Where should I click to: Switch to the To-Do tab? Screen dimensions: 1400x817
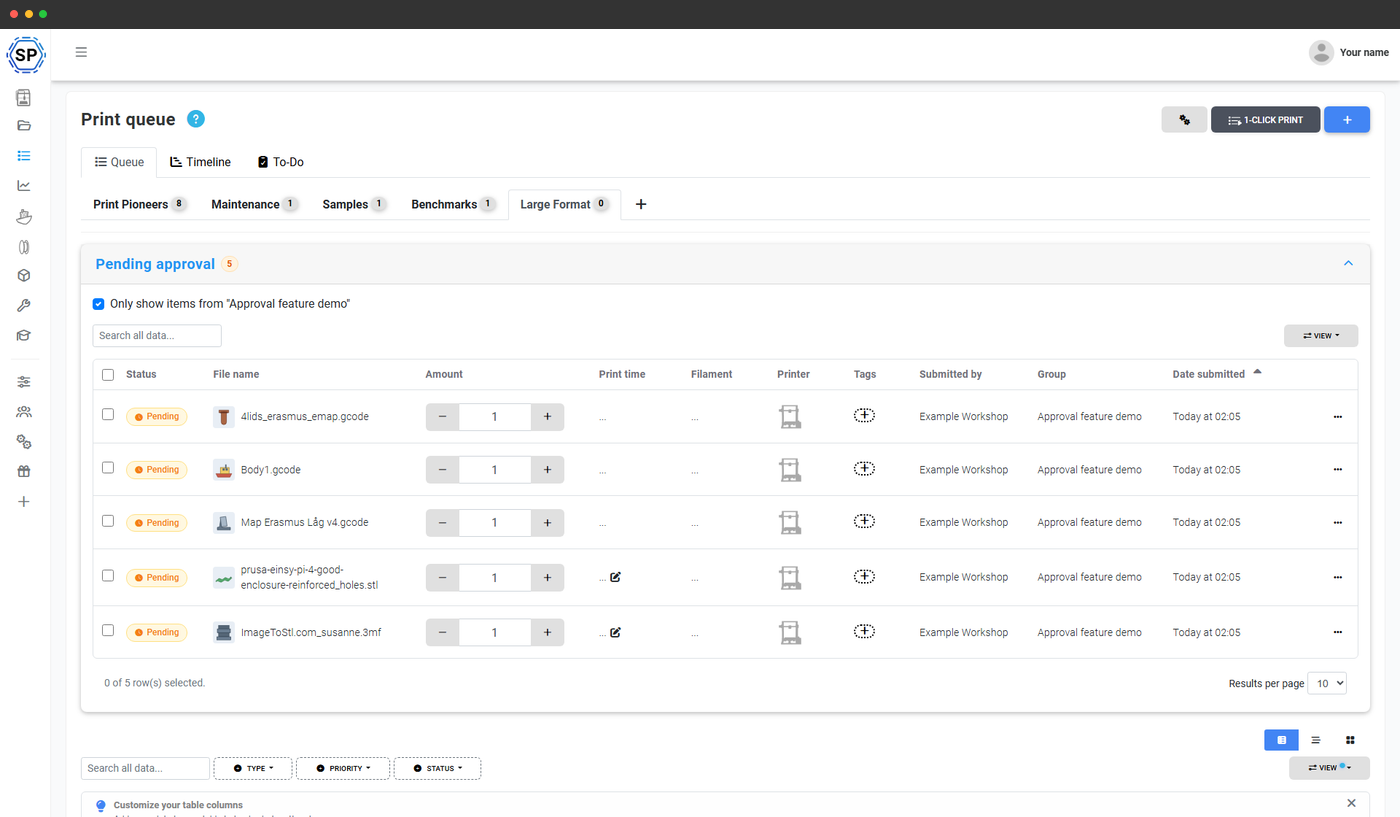281,162
